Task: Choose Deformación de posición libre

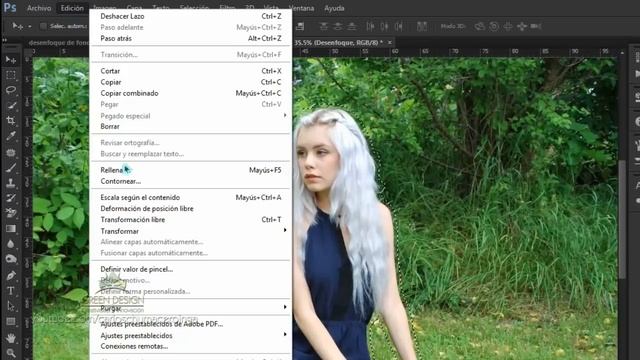Action: 191,209
